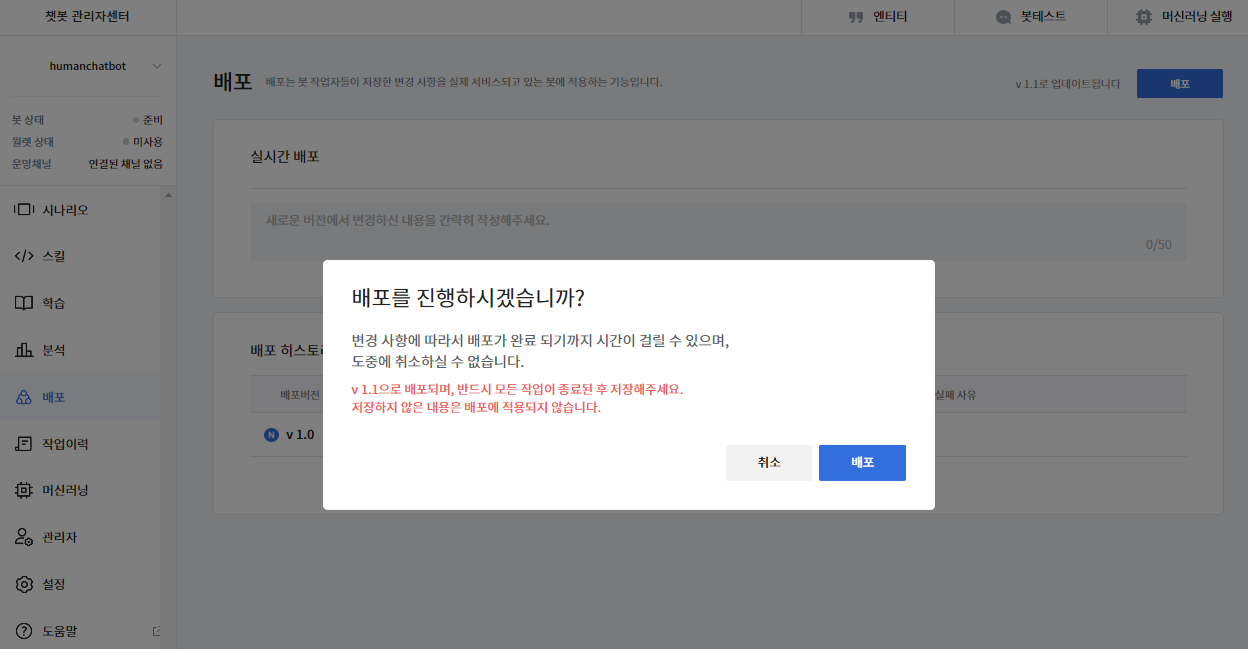Click the 관리자 user icon in the sidebar
The width and height of the screenshot is (1248, 649).
24,537
